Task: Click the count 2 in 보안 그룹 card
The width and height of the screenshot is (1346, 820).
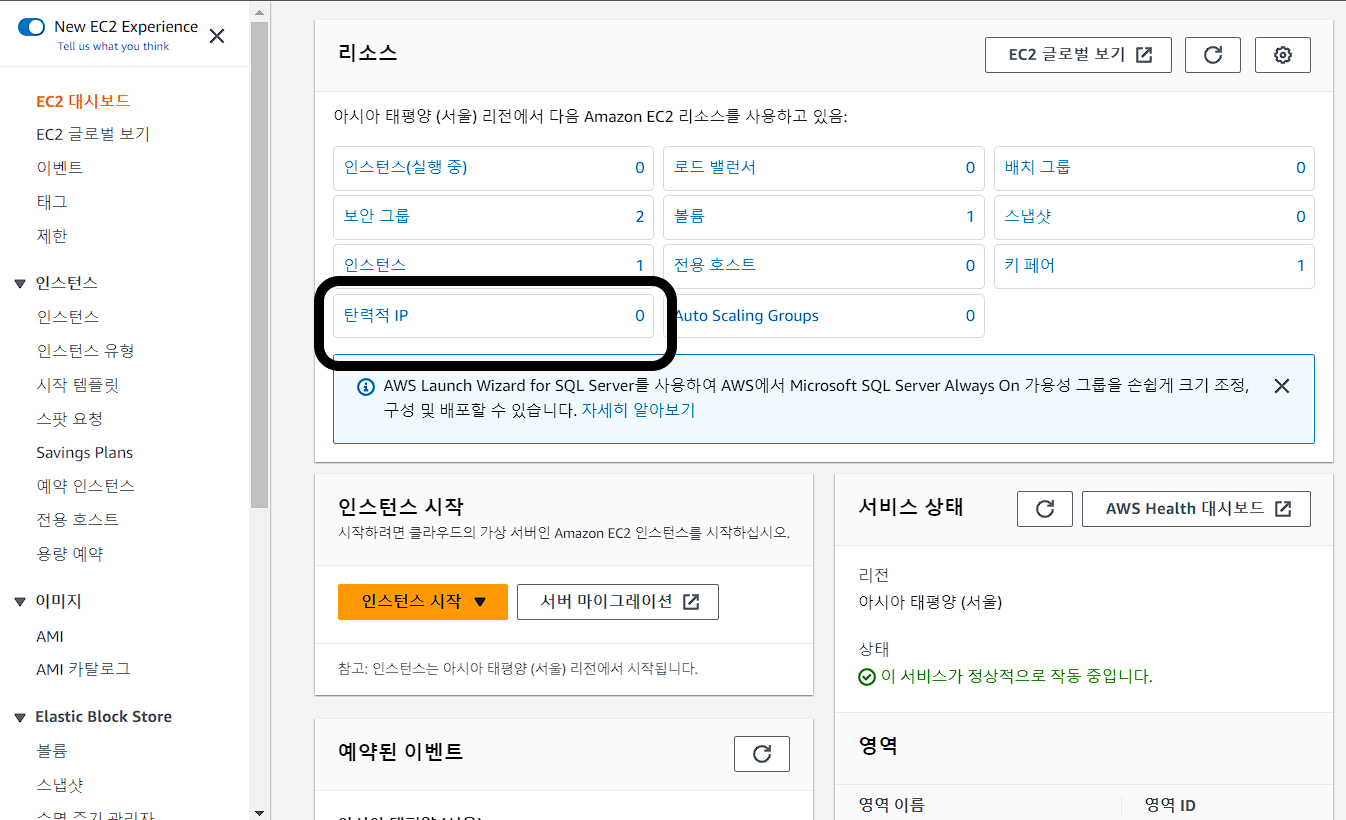Action: point(640,216)
